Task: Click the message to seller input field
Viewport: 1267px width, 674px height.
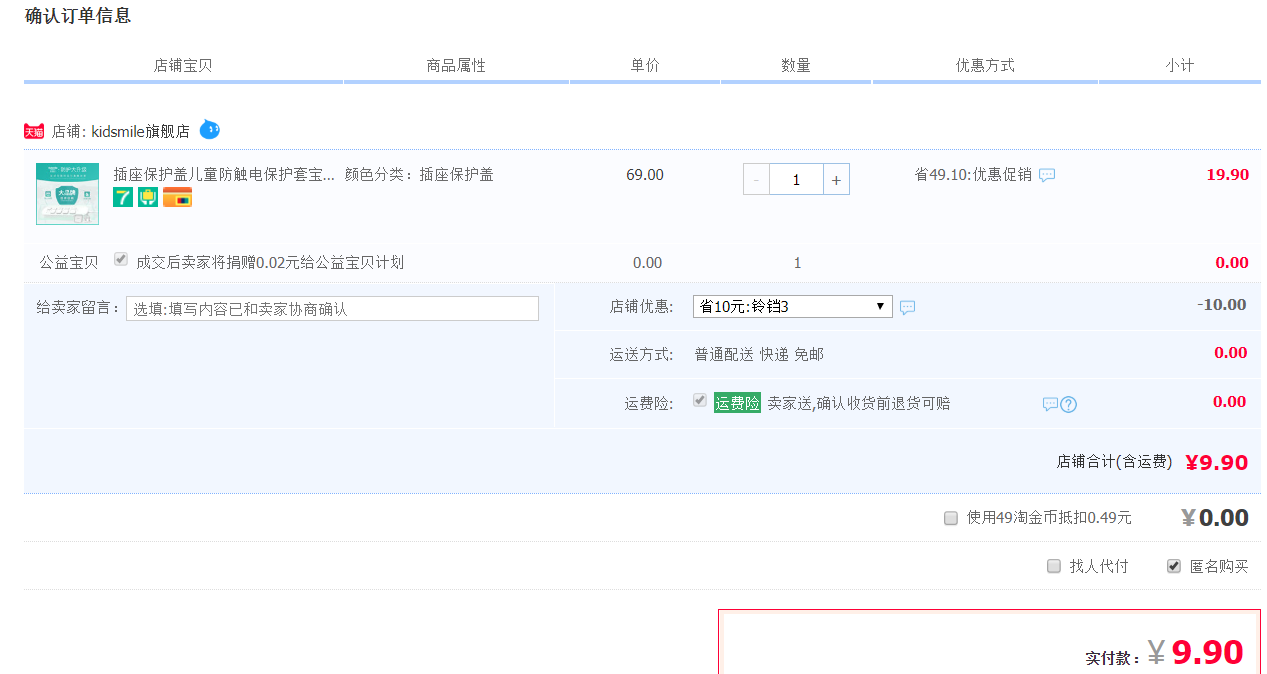Action: click(332, 309)
